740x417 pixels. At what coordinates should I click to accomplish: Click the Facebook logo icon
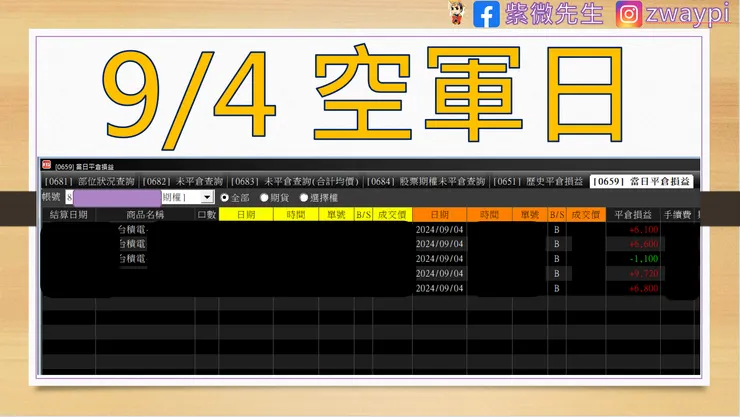[x=486, y=14]
